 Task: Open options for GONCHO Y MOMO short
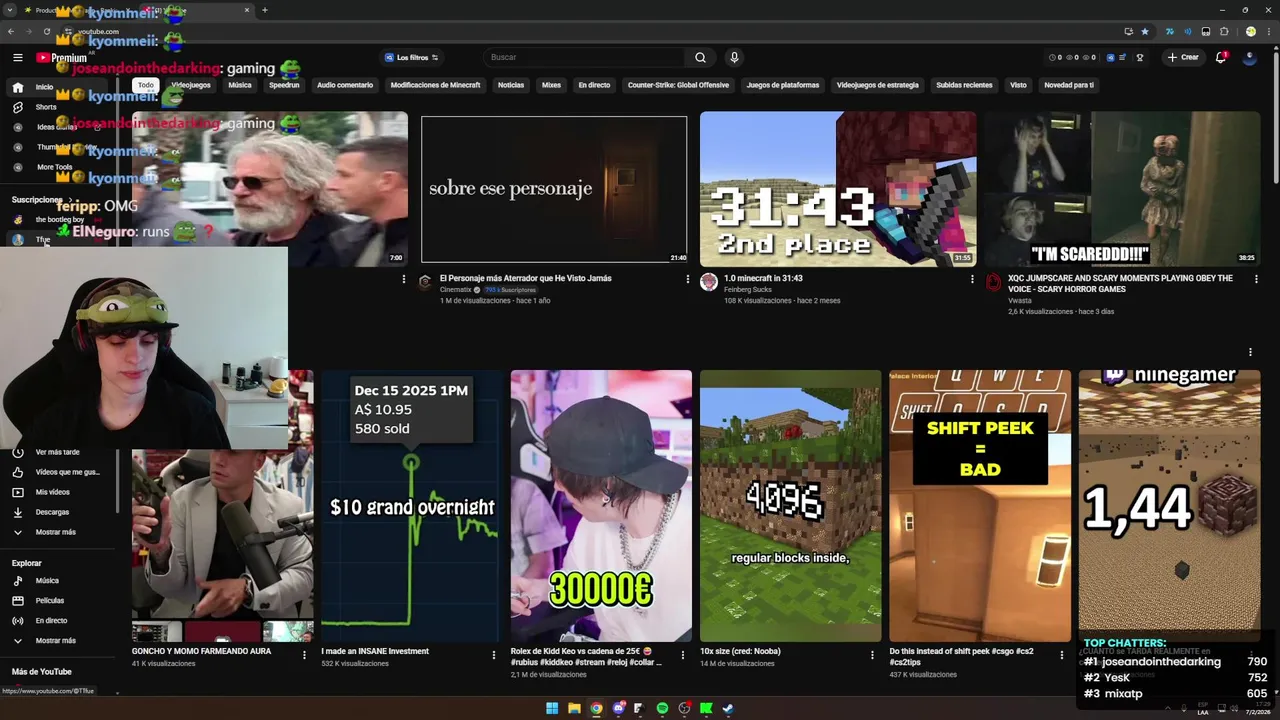(304, 655)
